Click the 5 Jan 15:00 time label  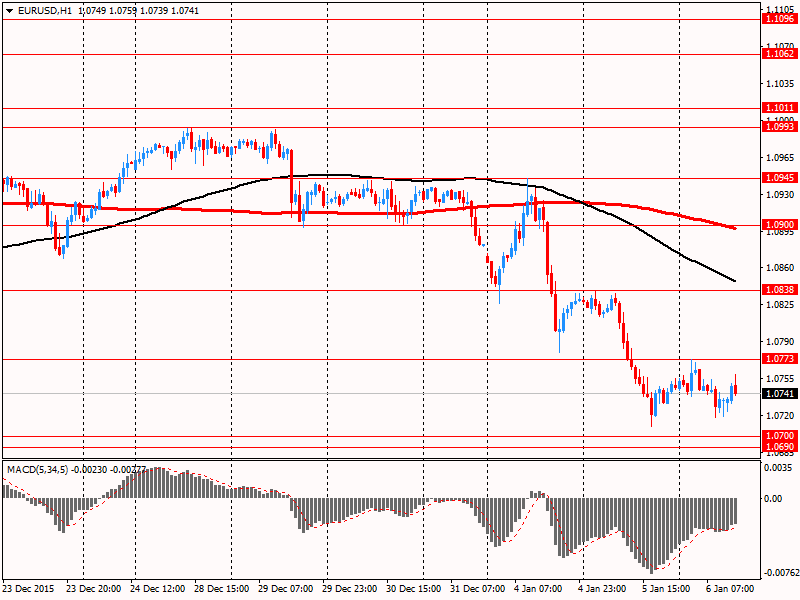pyautogui.click(x=666, y=588)
